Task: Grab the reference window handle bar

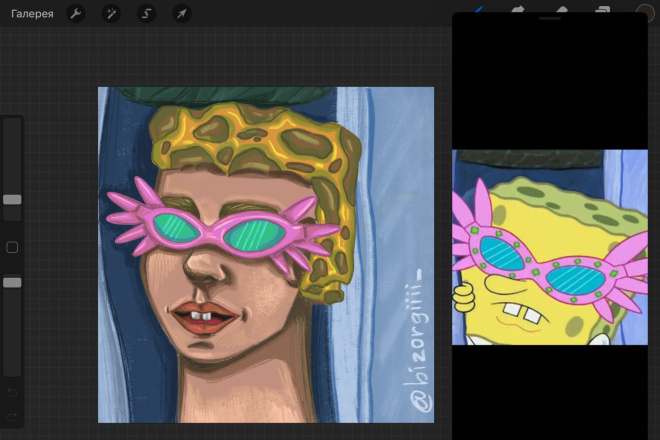Action: click(x=550, y=18)
